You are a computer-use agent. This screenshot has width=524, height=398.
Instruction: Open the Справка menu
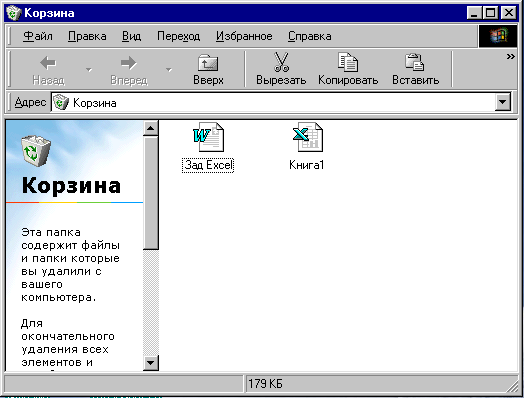310,36
